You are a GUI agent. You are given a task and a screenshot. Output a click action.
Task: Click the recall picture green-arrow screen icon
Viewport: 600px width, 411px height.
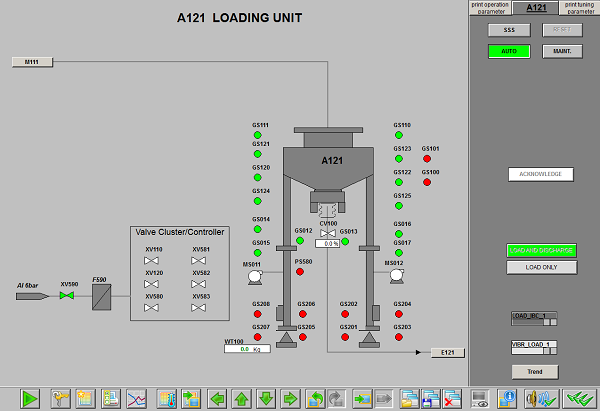[362, 399]
